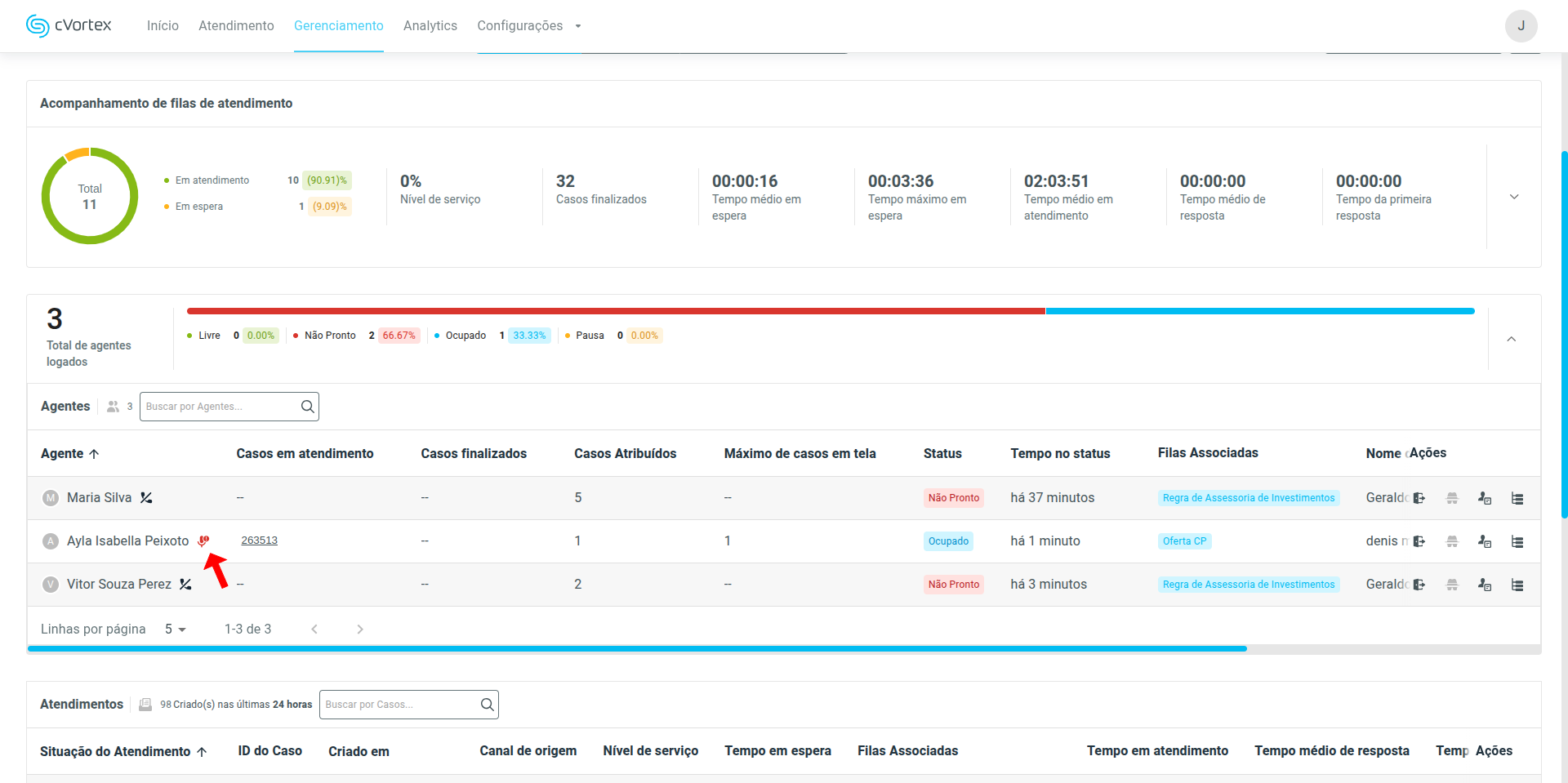Viewport: 1568px width, 783px height.
Task: Open user avatar J in top bar
Action: pos(1521,26)
